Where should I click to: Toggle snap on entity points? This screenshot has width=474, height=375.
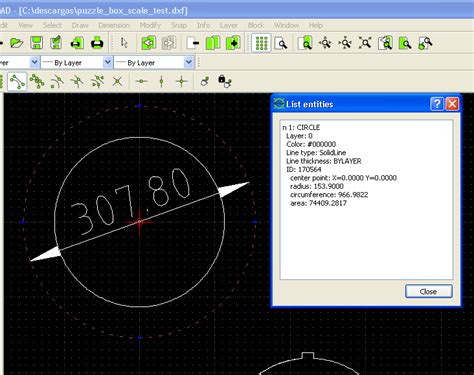click(x=37, y=81)
